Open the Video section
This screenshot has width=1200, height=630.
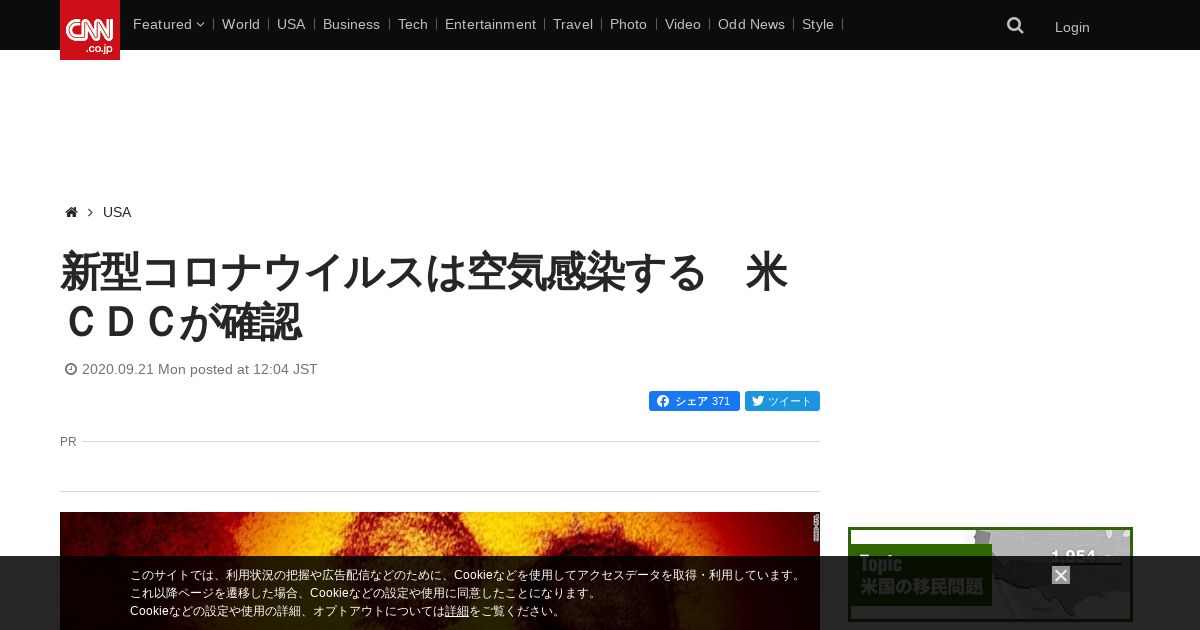[683, 24]
